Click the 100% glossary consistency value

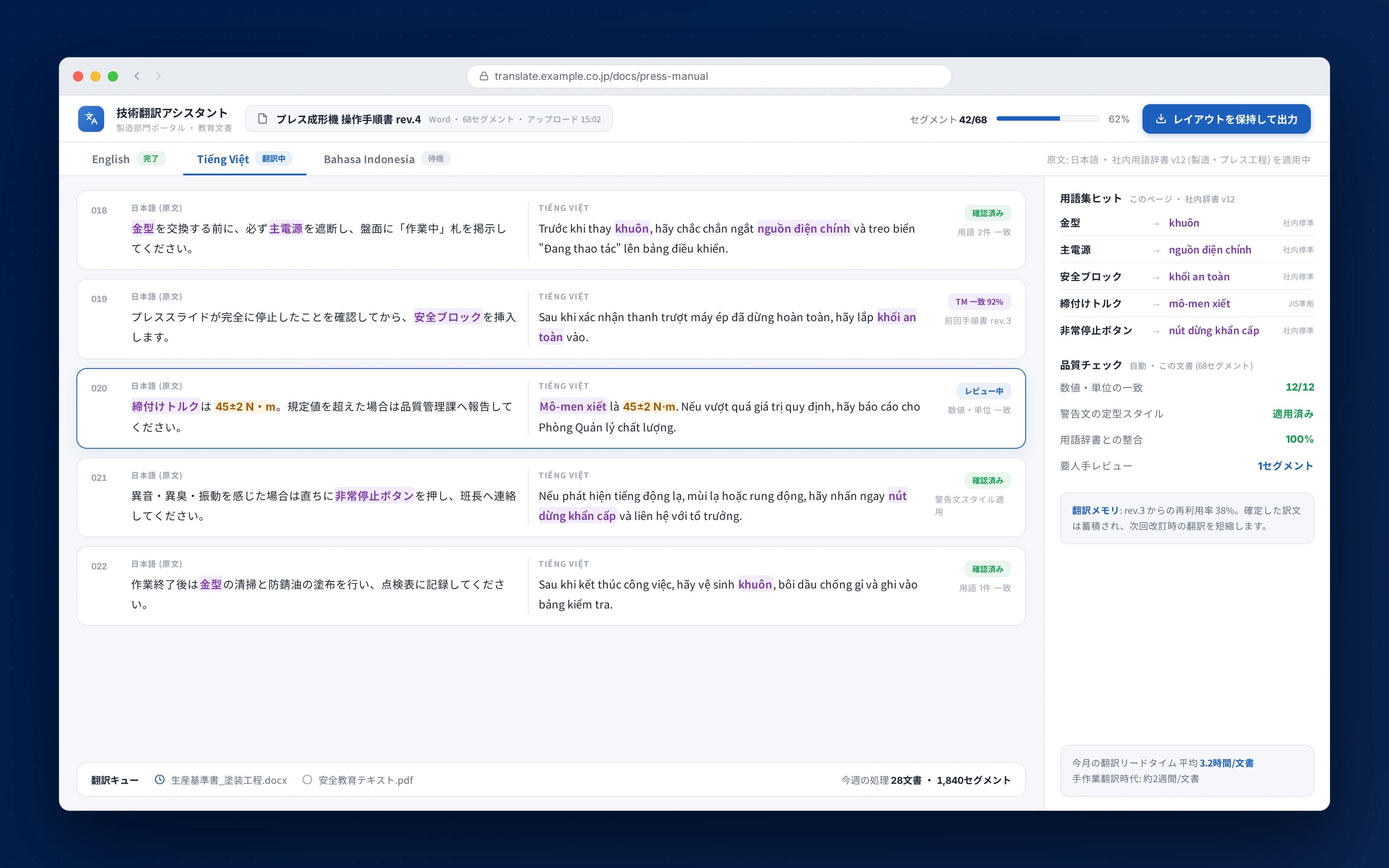pyautogui.click(x=1300, y=439)
